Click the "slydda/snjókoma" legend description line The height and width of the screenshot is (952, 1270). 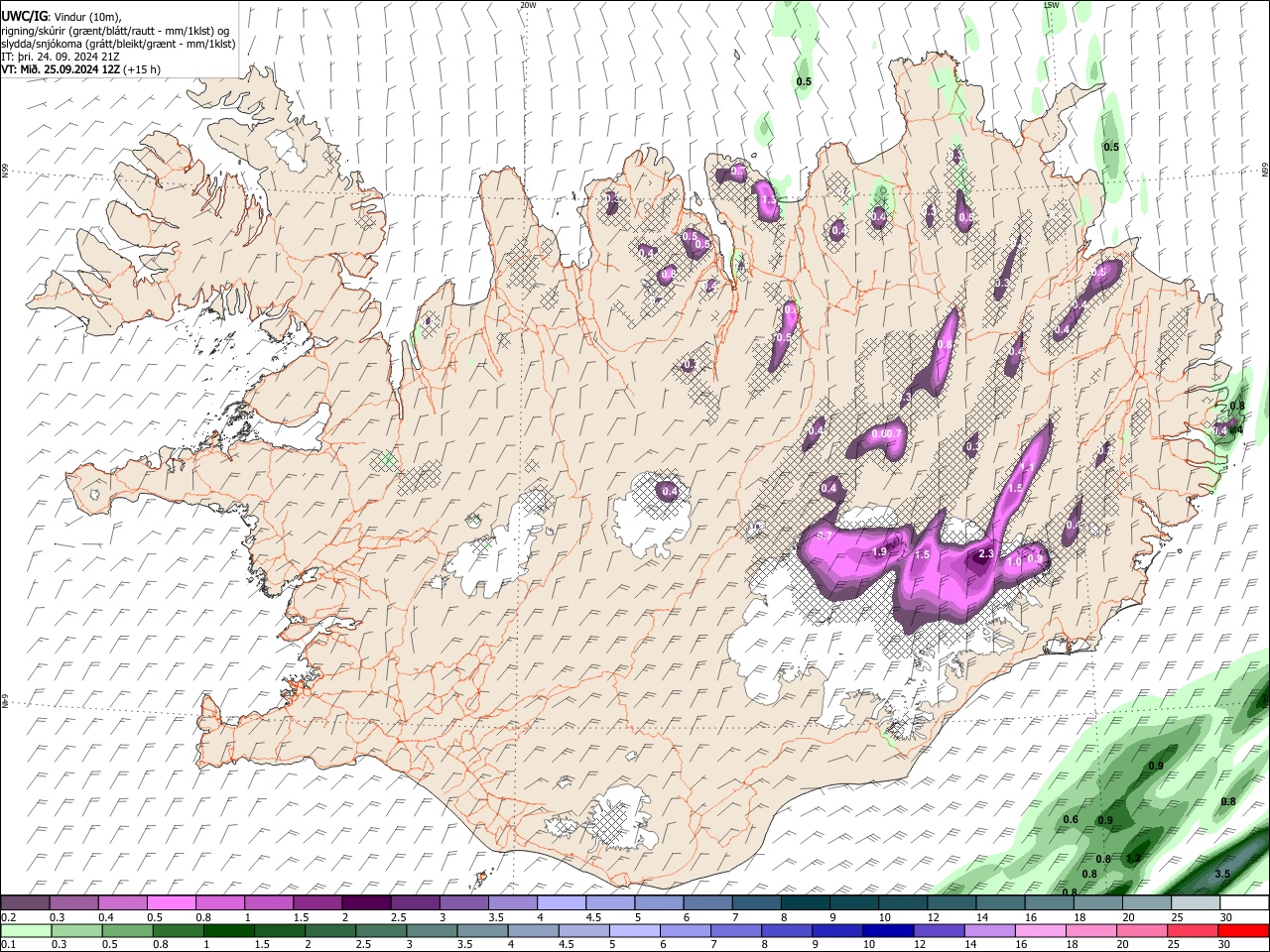click(118, 44)
